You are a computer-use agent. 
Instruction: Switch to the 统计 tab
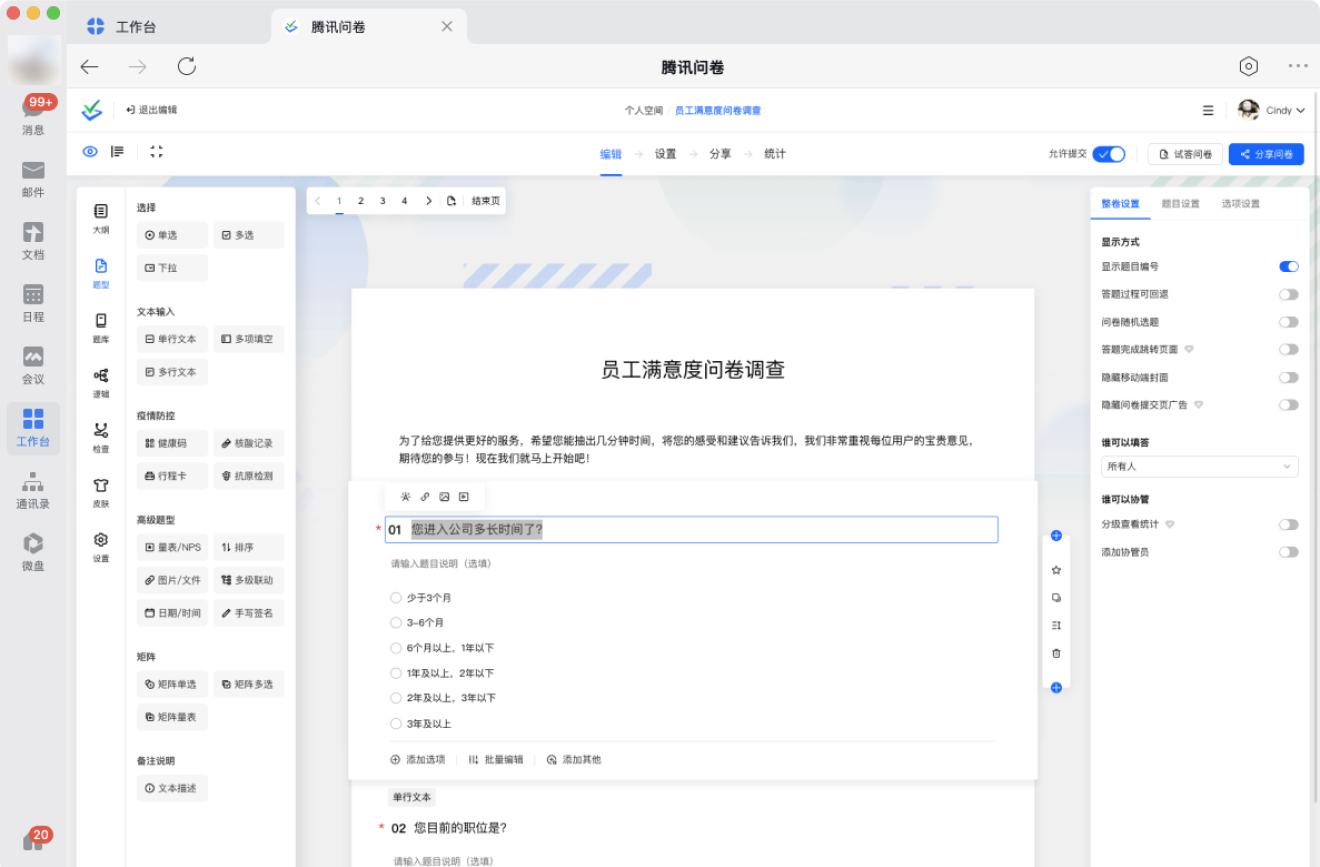[775, 154]
